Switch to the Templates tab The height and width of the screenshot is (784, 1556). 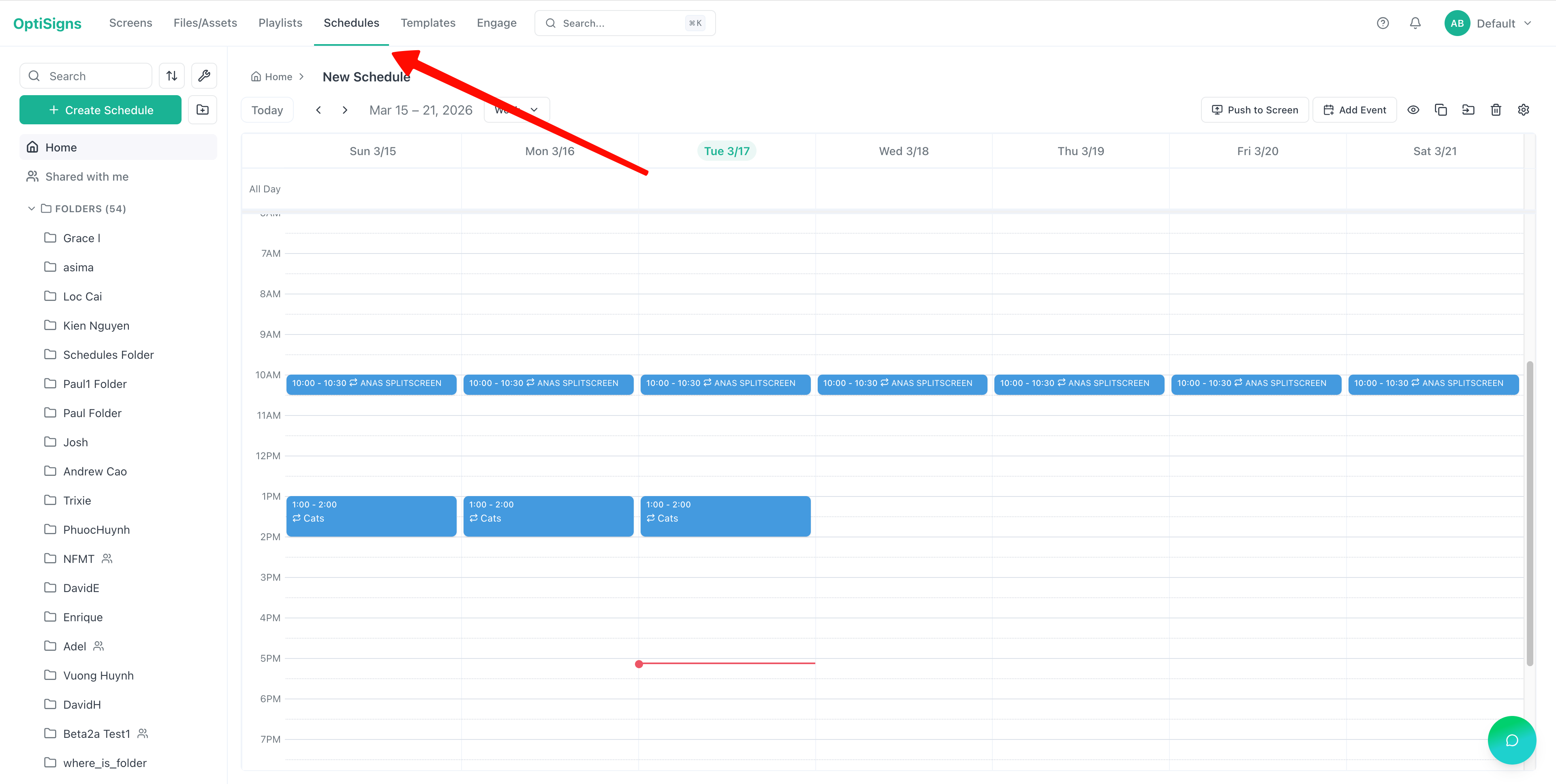428,22
